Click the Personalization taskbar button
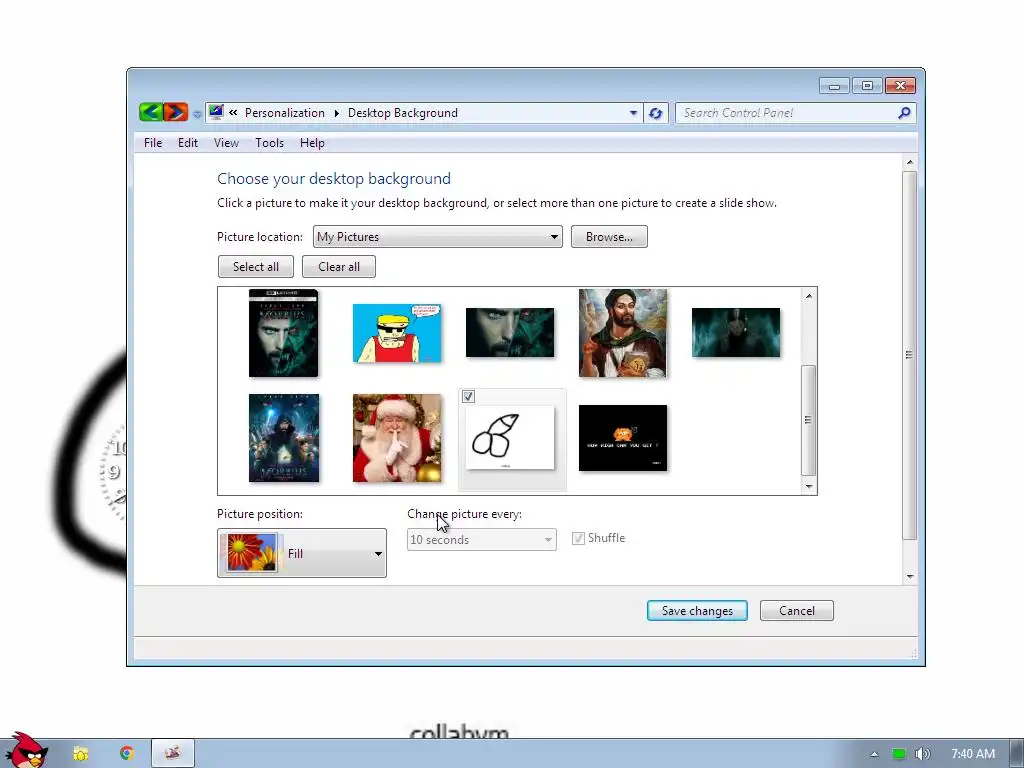Screen dimensions: 1024x768 click(x=173, y=754)
